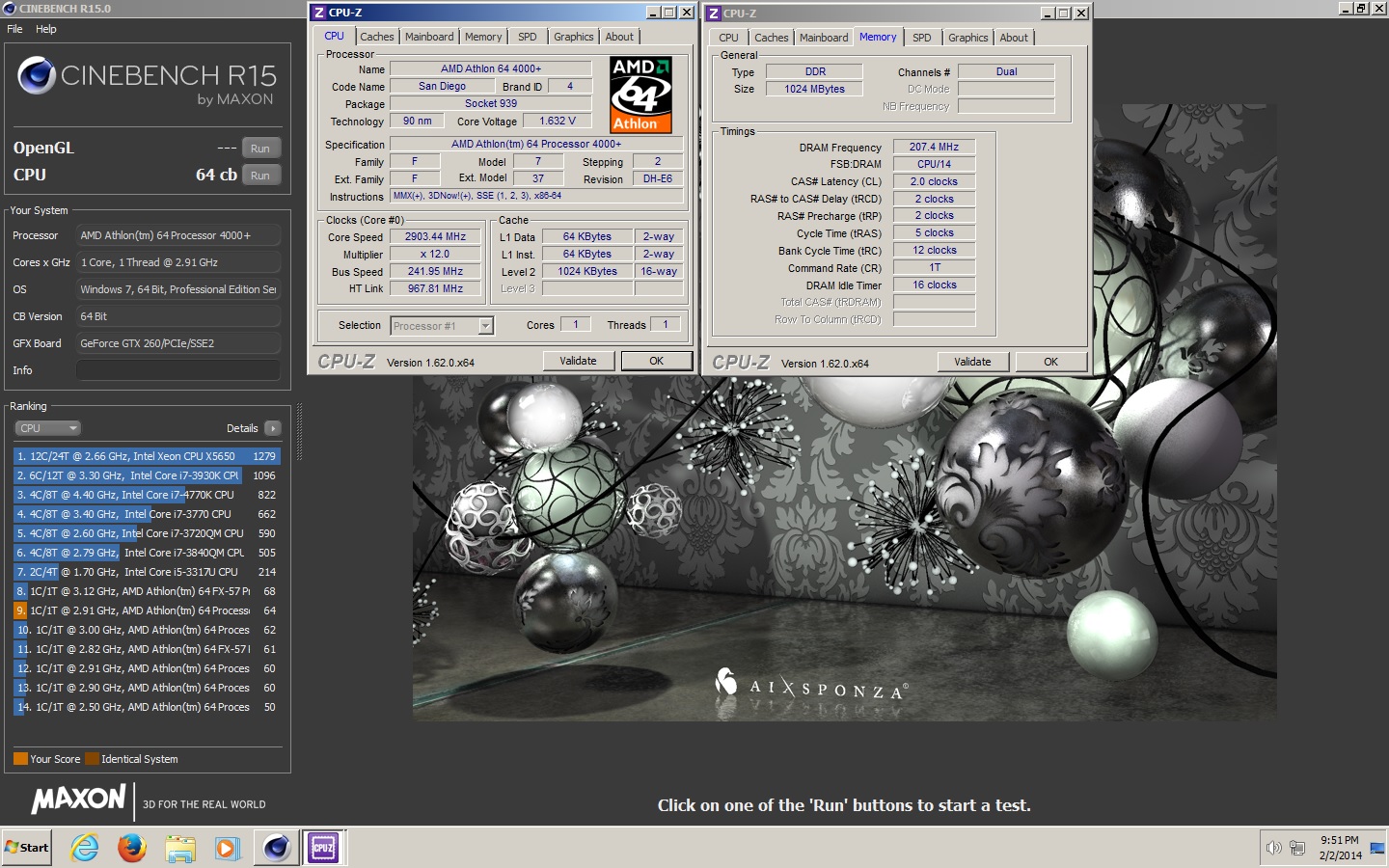Switch to Cinebench taskbar icon
Viewport: 1389px width, 868px height.
[276, 848]
